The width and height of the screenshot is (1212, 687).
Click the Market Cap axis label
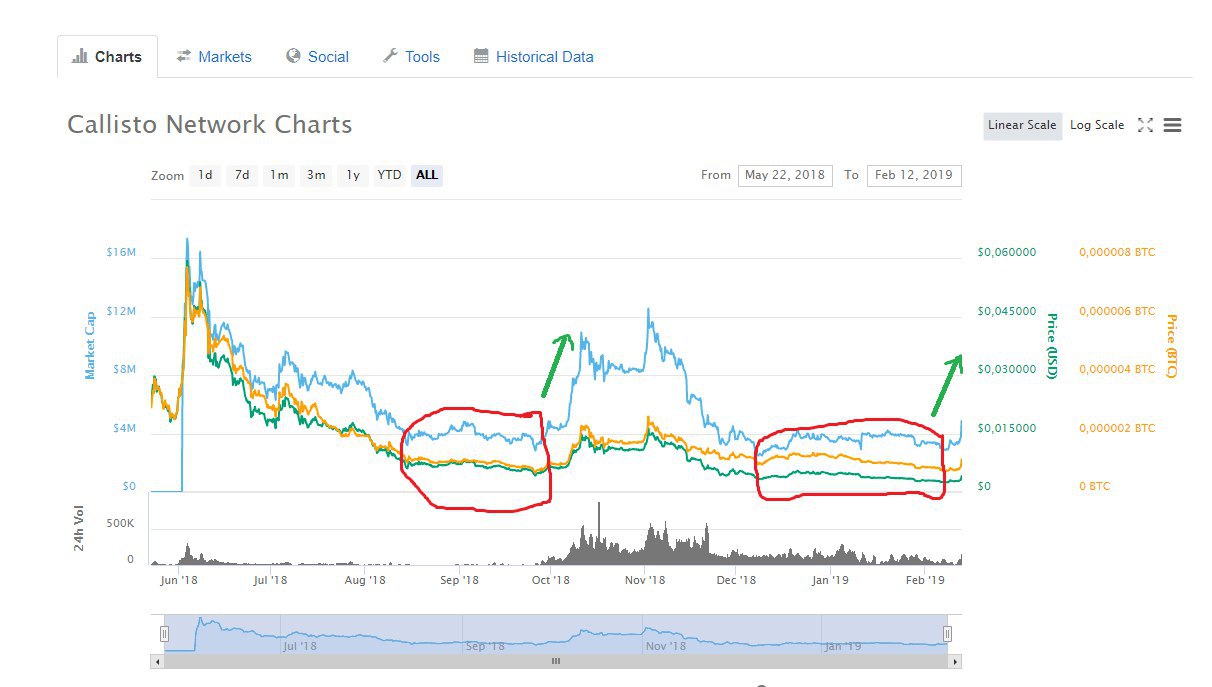[90, 345]
